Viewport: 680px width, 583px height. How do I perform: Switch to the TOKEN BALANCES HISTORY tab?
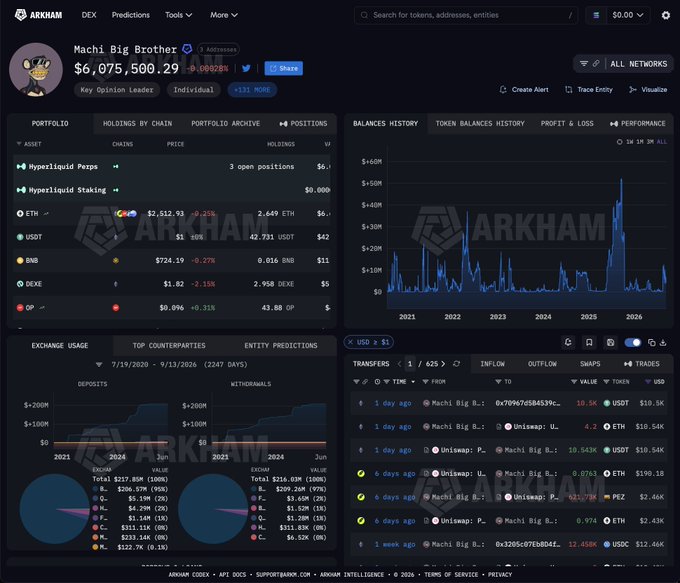coord(480,124)
